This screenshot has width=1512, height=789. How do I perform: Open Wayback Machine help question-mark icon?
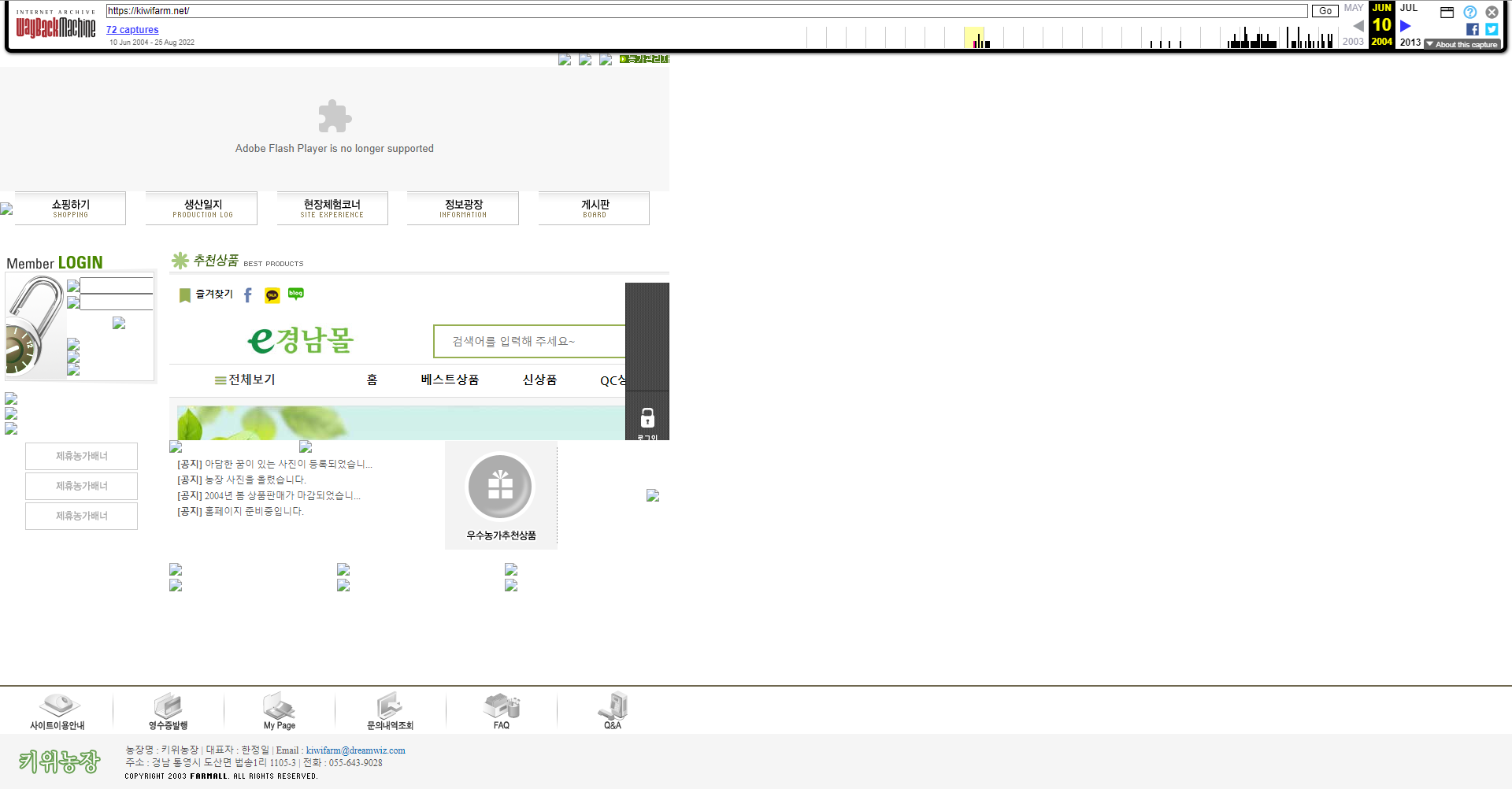1469,12
